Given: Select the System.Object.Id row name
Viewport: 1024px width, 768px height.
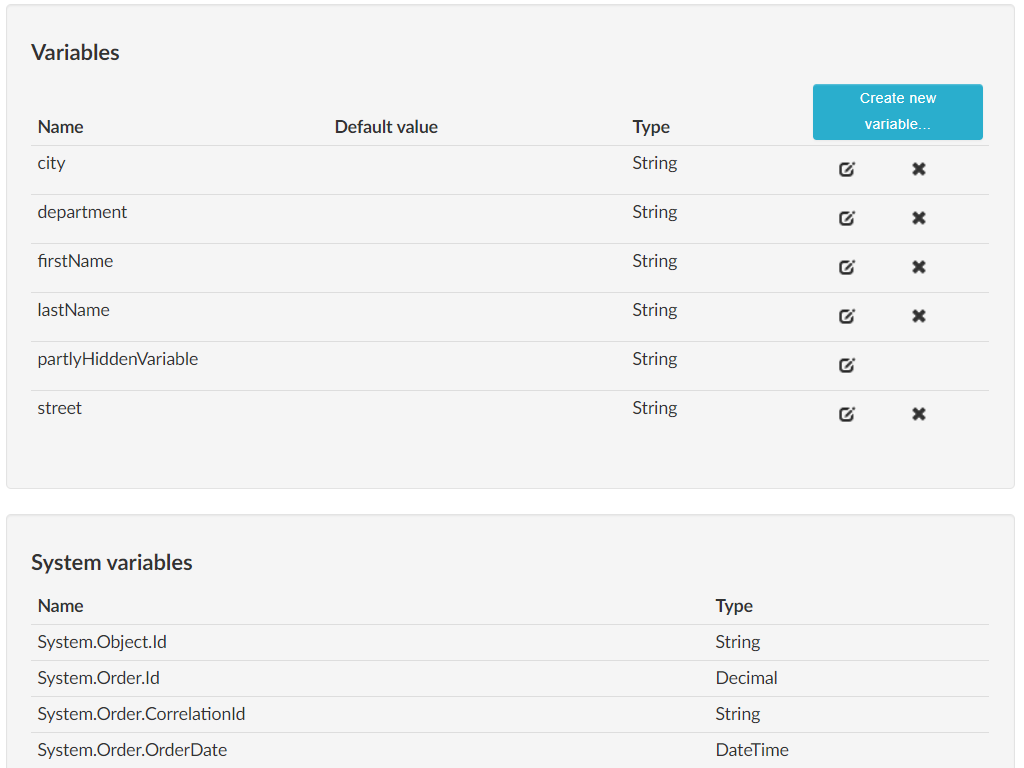Looking at the screenshot, I should coord(102,642).
